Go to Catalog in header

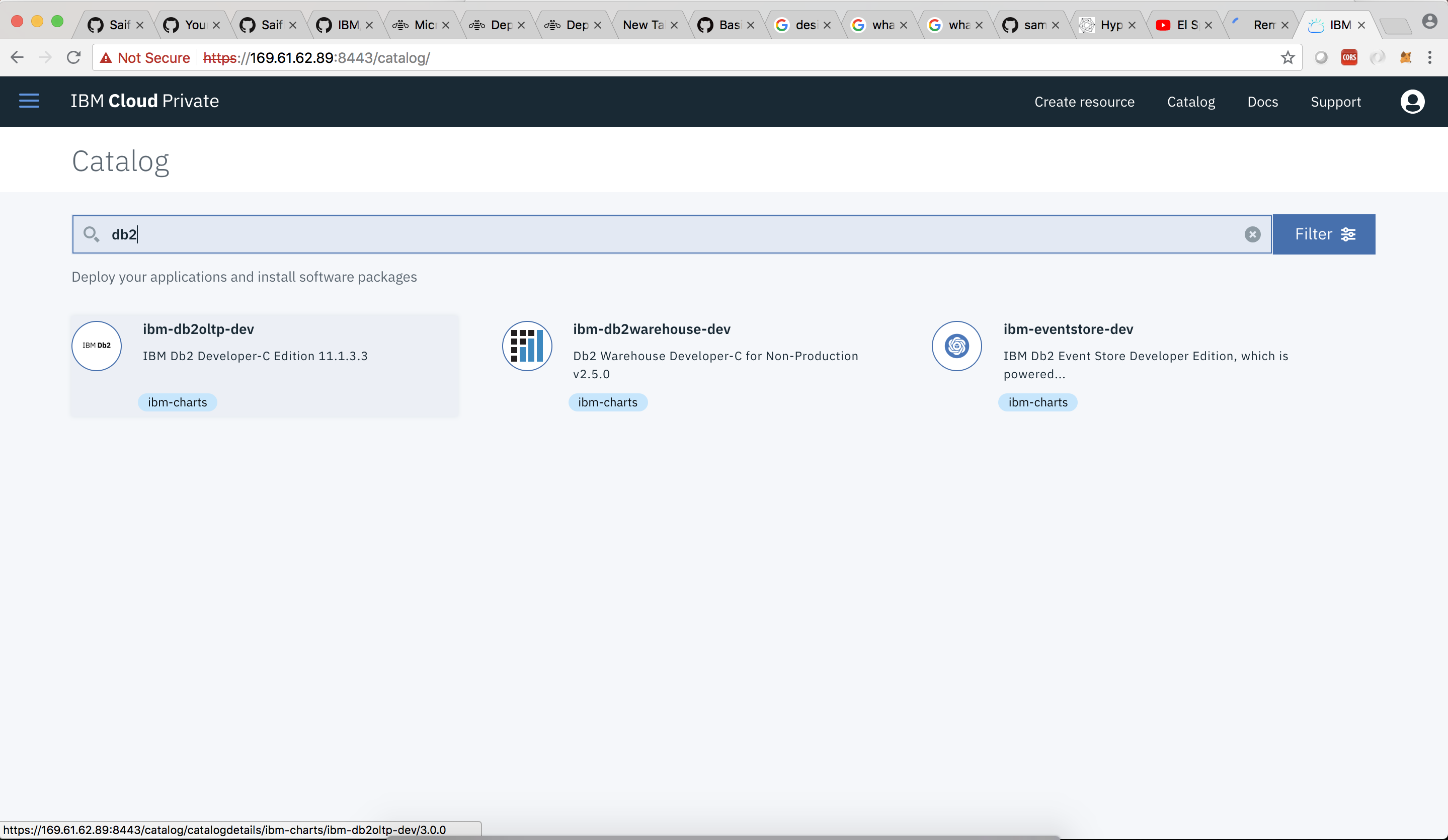1190,102
